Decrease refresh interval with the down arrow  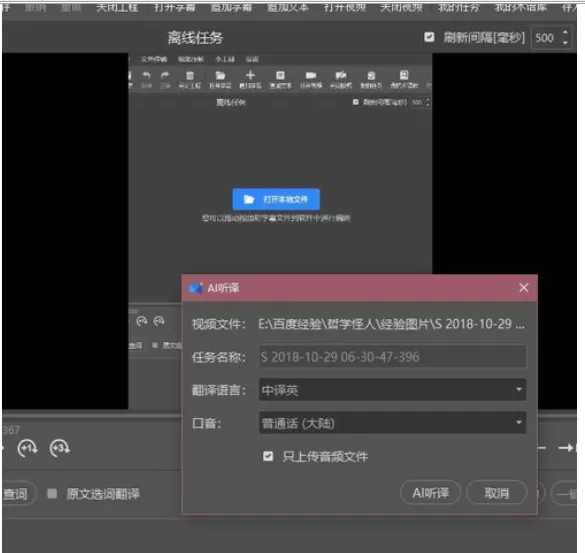click(565, 43)
